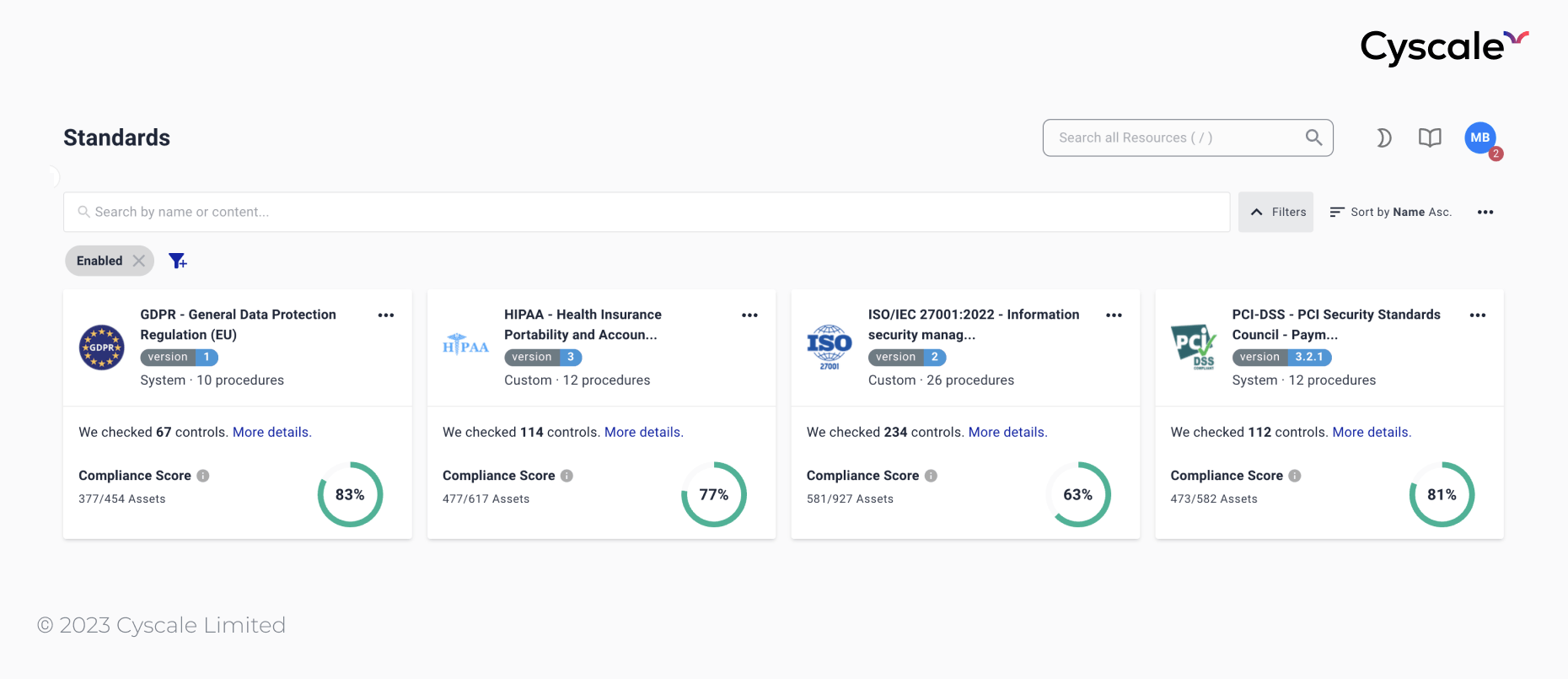Add a filter with funnel plus icon
The width and height of the screenshot is (1568, 679).
click(177, 261)
